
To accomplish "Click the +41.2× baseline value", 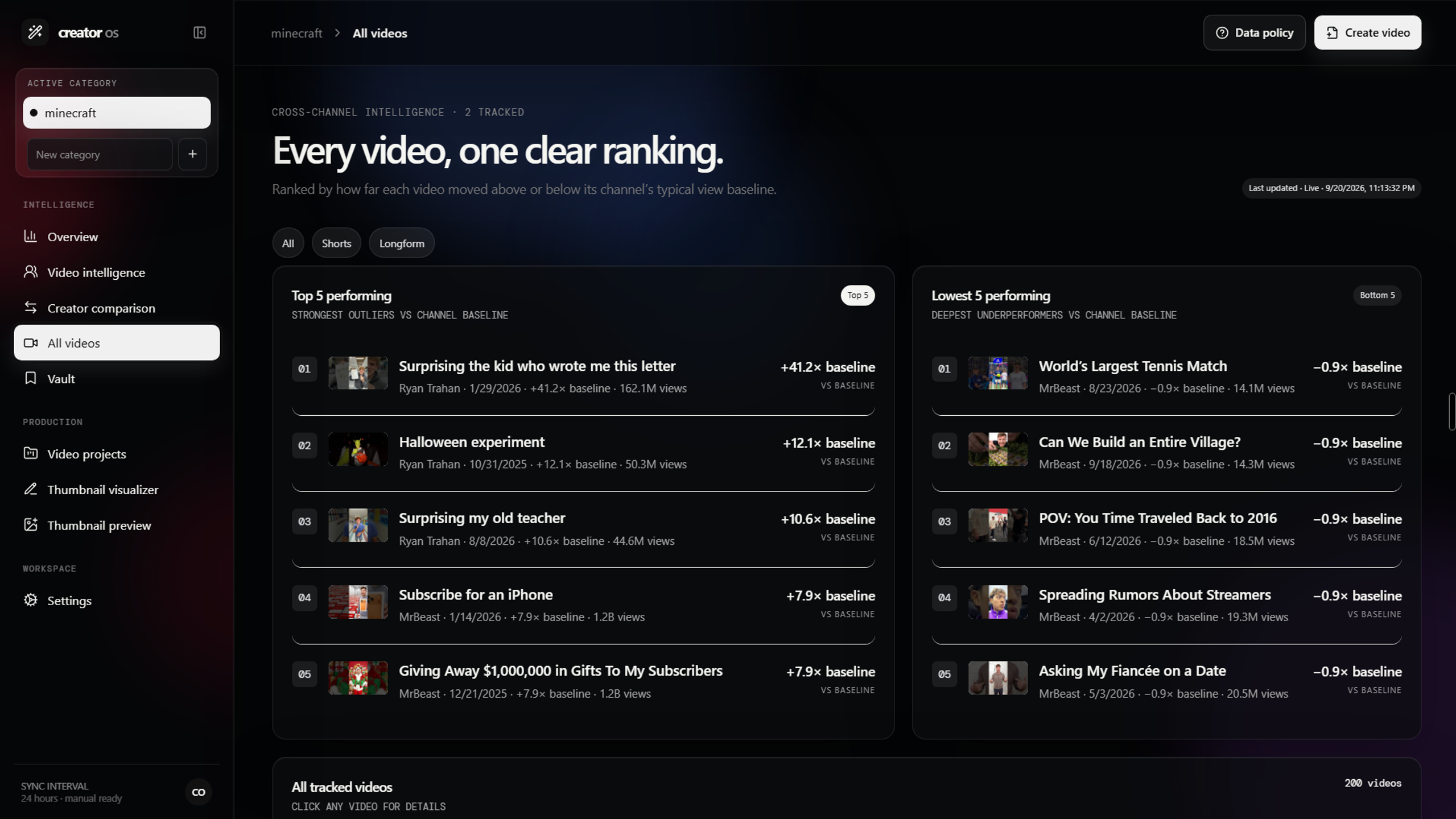I will pyautogui.click(x=827, y=367).
